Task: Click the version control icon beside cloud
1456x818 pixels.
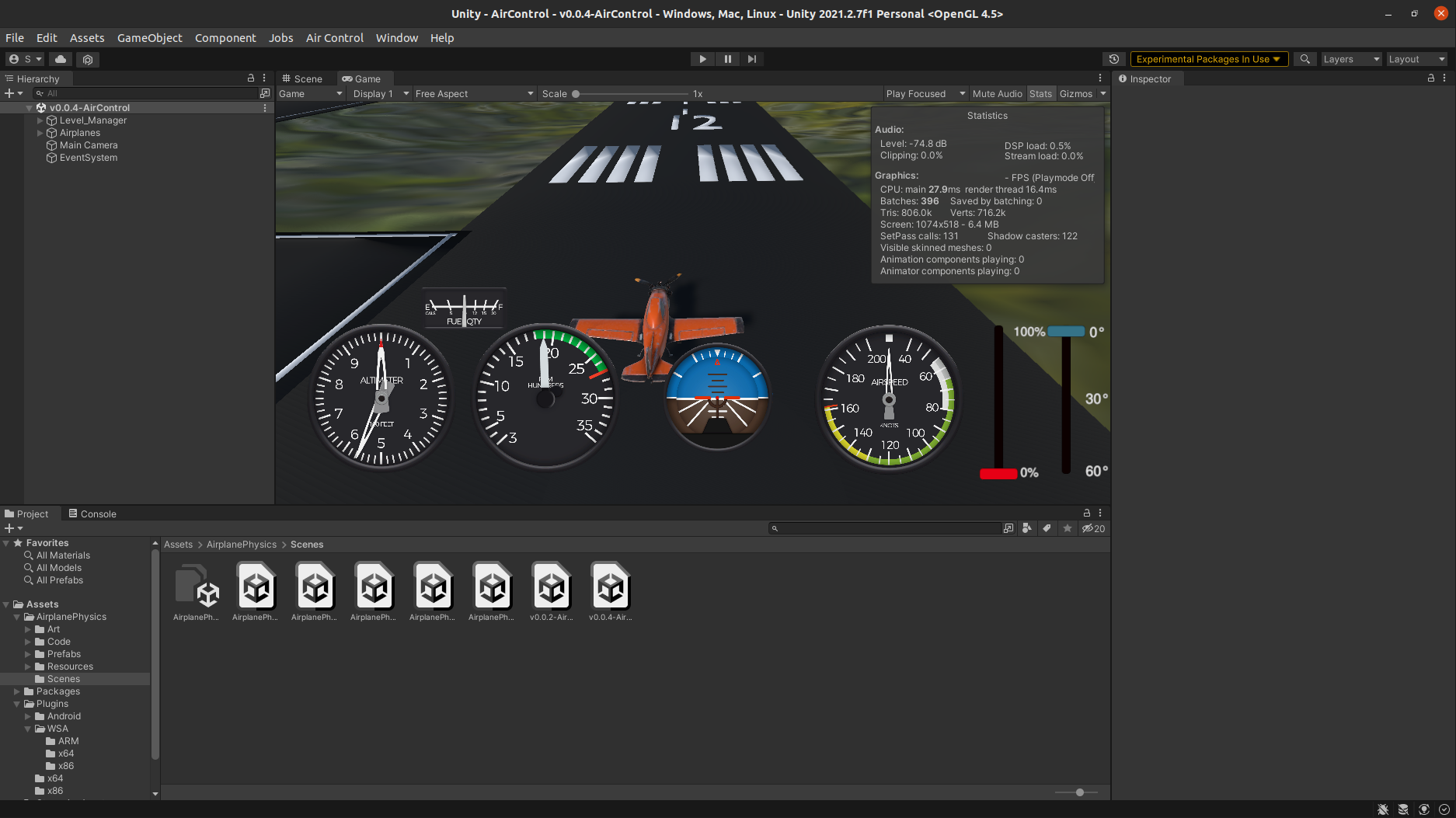Action: (x=88, y=59)
